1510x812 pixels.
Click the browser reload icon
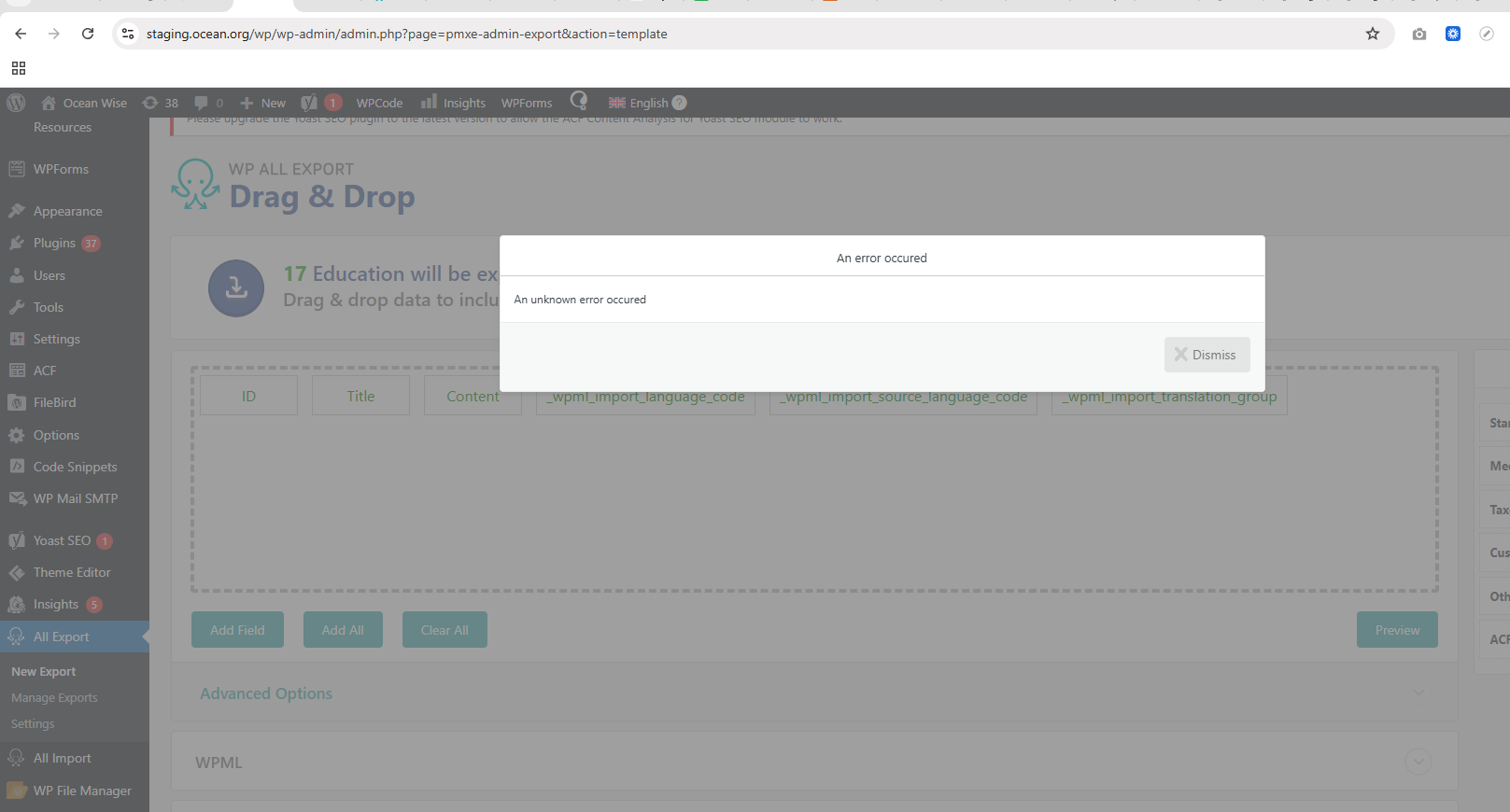(x=88, y=34)
